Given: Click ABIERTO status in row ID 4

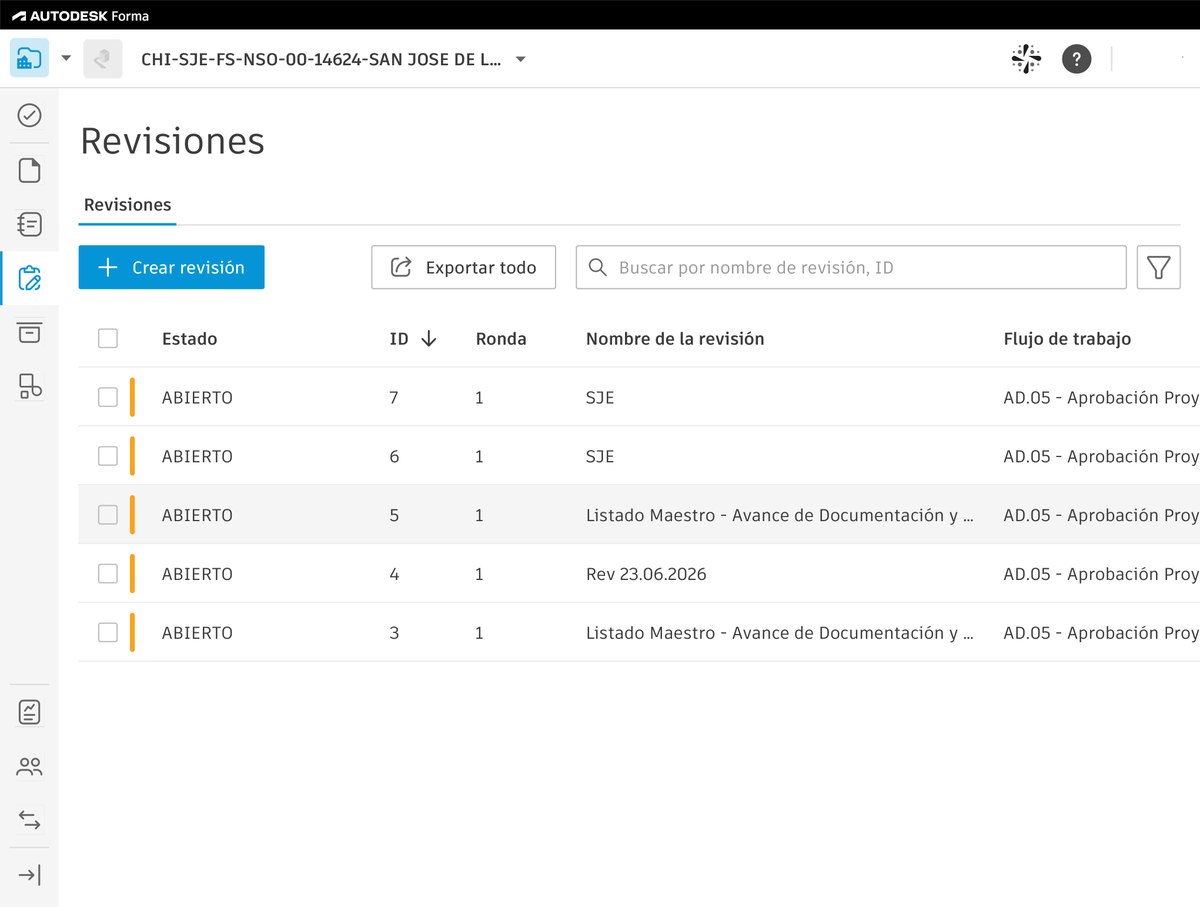Looking at the screenshot, I should click(x=197, y=574).
